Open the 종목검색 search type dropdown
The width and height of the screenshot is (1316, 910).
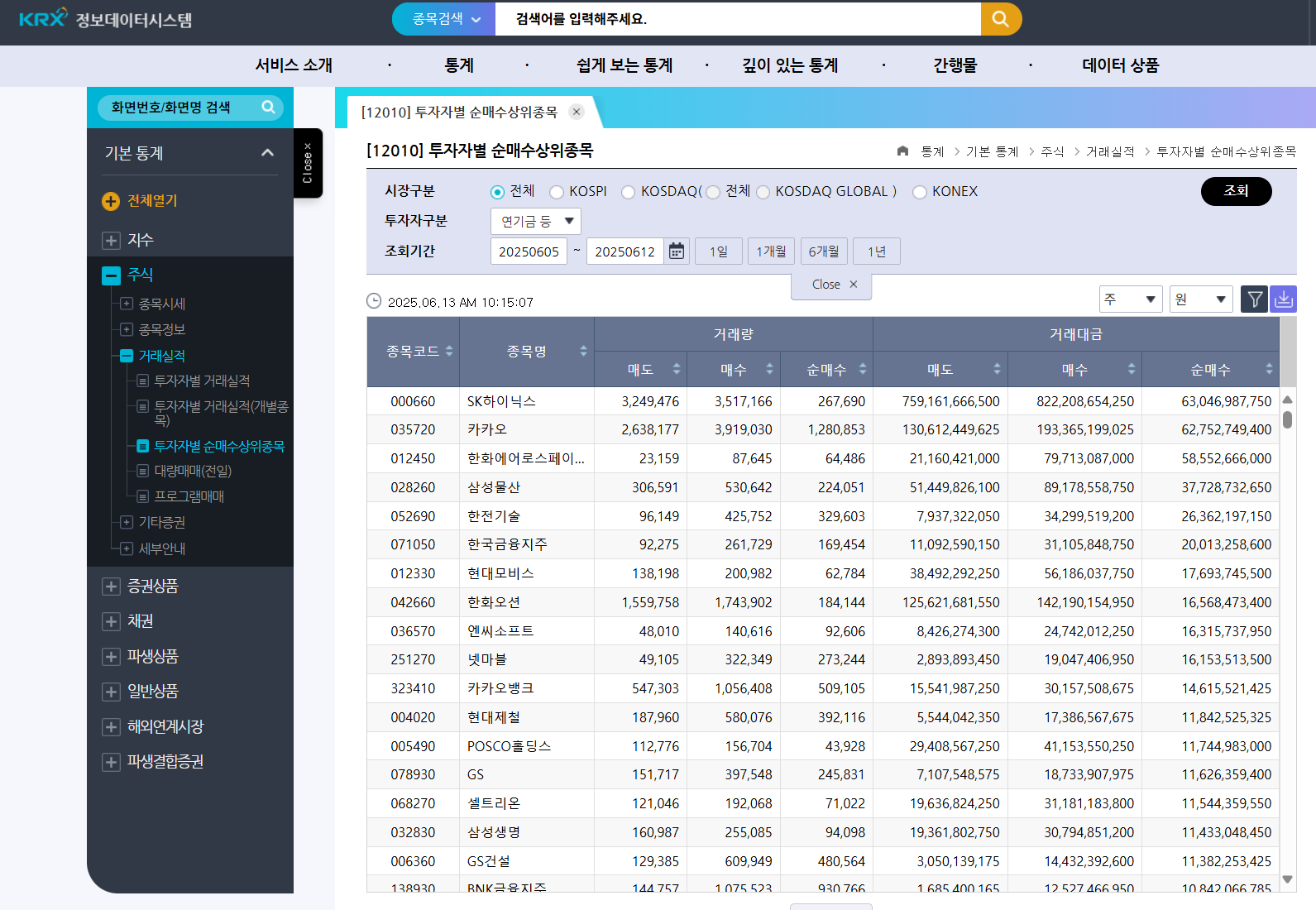pyautogui.click(x=444, y=19)
